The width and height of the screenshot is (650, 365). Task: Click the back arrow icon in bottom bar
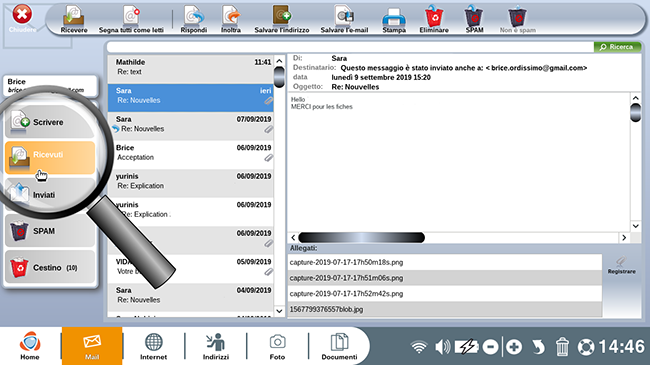tap(538, 347)
